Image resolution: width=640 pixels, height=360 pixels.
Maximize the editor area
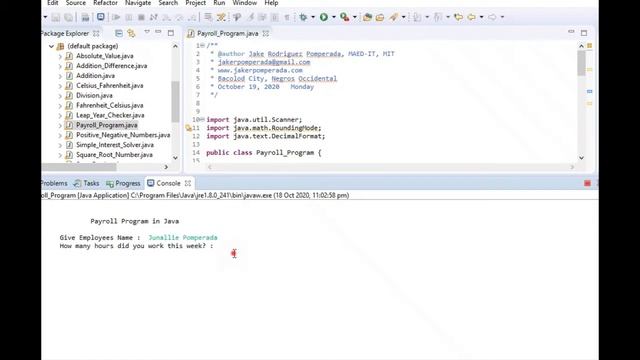point(584,33)
